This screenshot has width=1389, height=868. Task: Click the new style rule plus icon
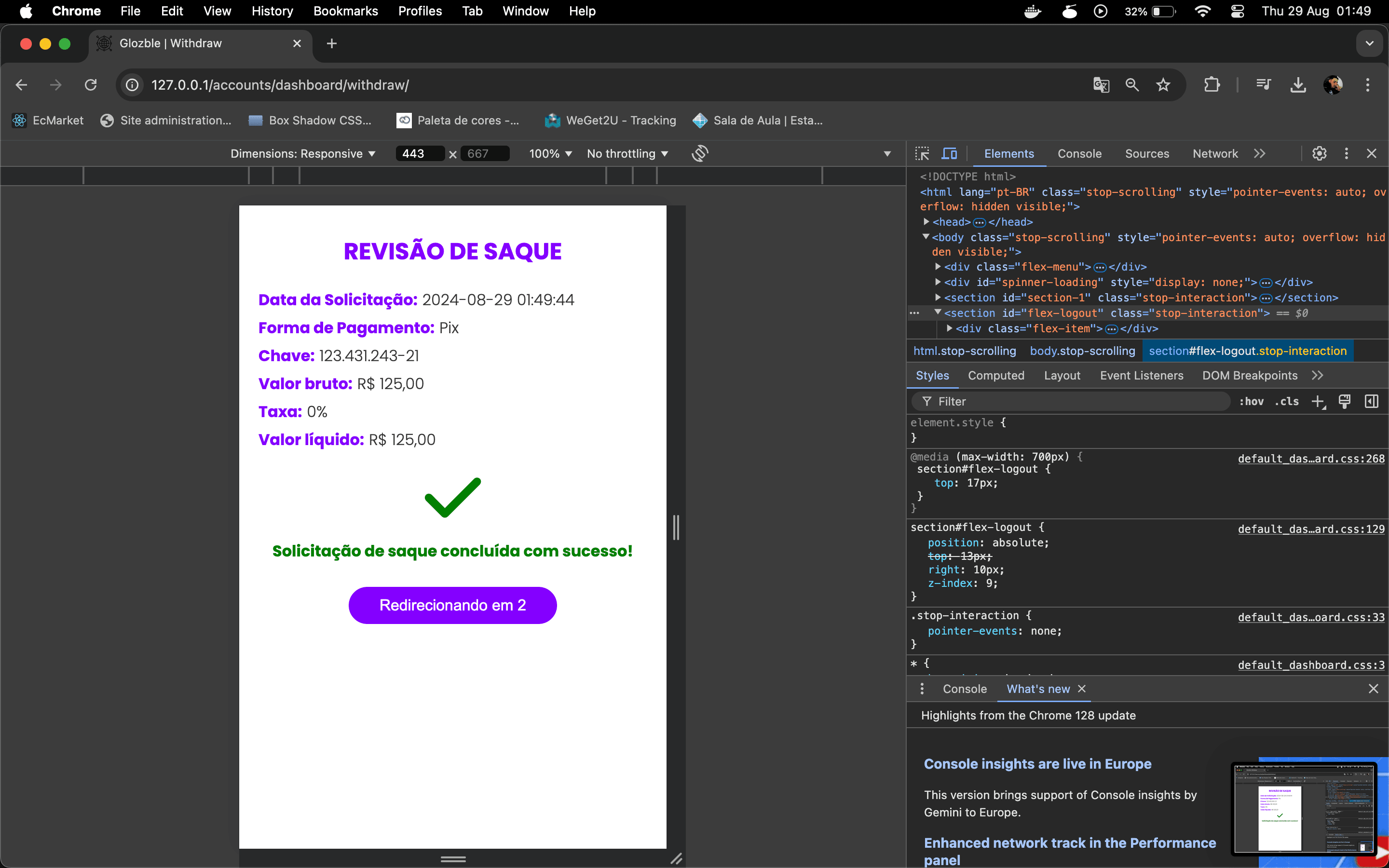1318,401
